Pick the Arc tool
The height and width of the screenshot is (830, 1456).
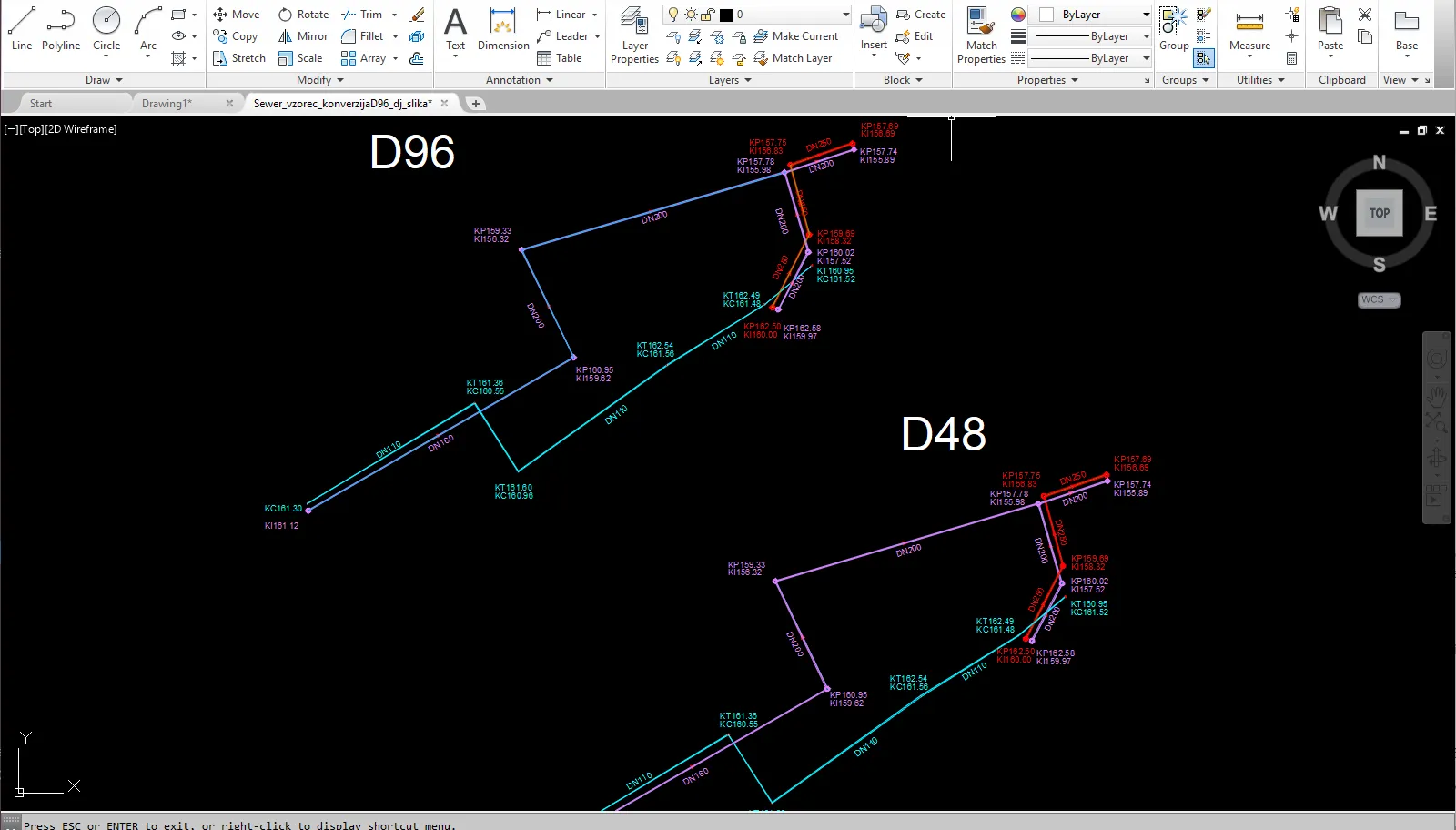click(148, 27)
